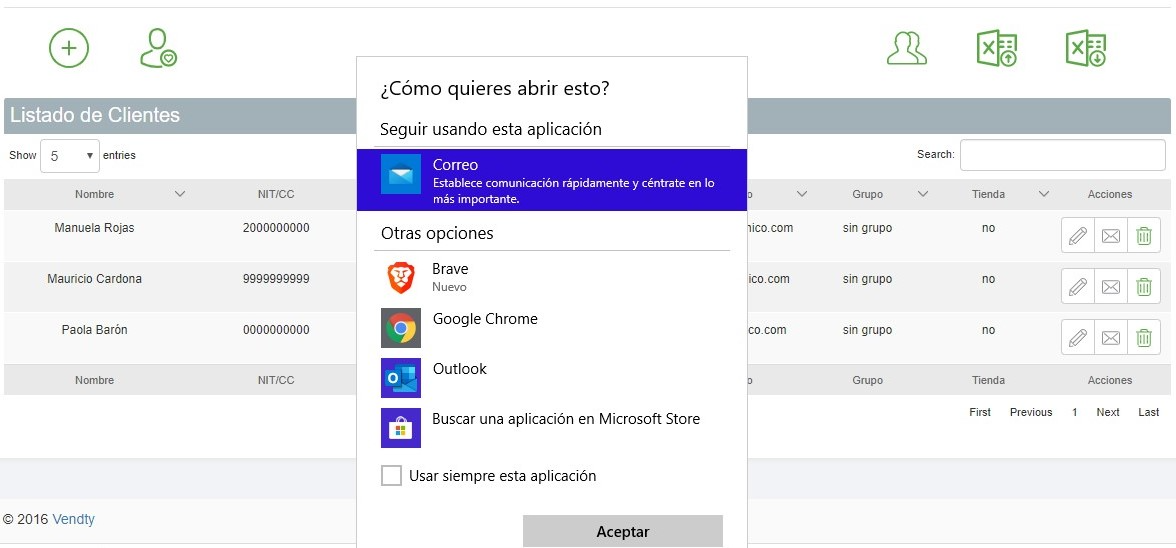Go to Last page of table
Image resolution: width=1176 pixels, height=548 pixels.
1148,412
